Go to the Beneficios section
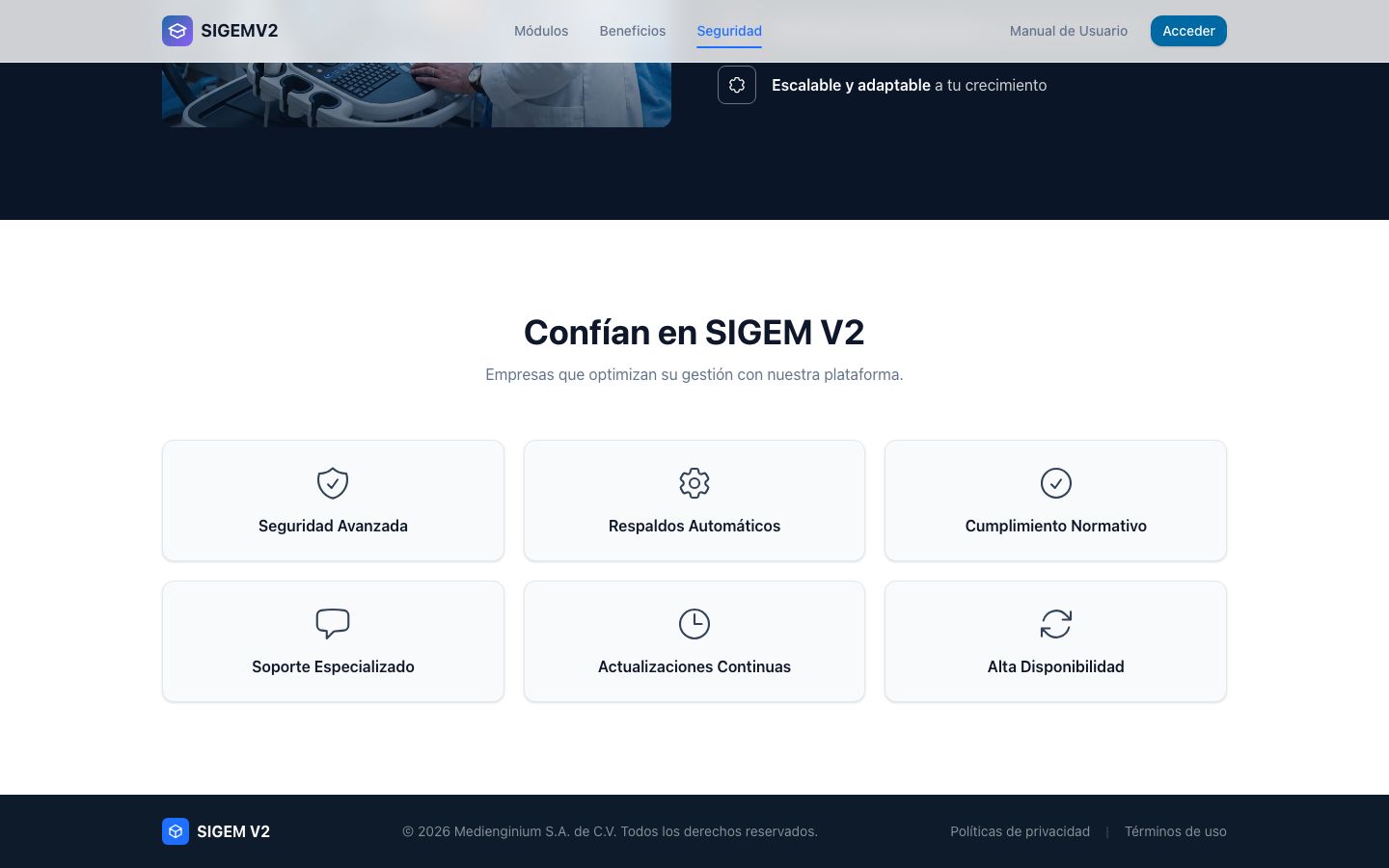 point(633,31)
